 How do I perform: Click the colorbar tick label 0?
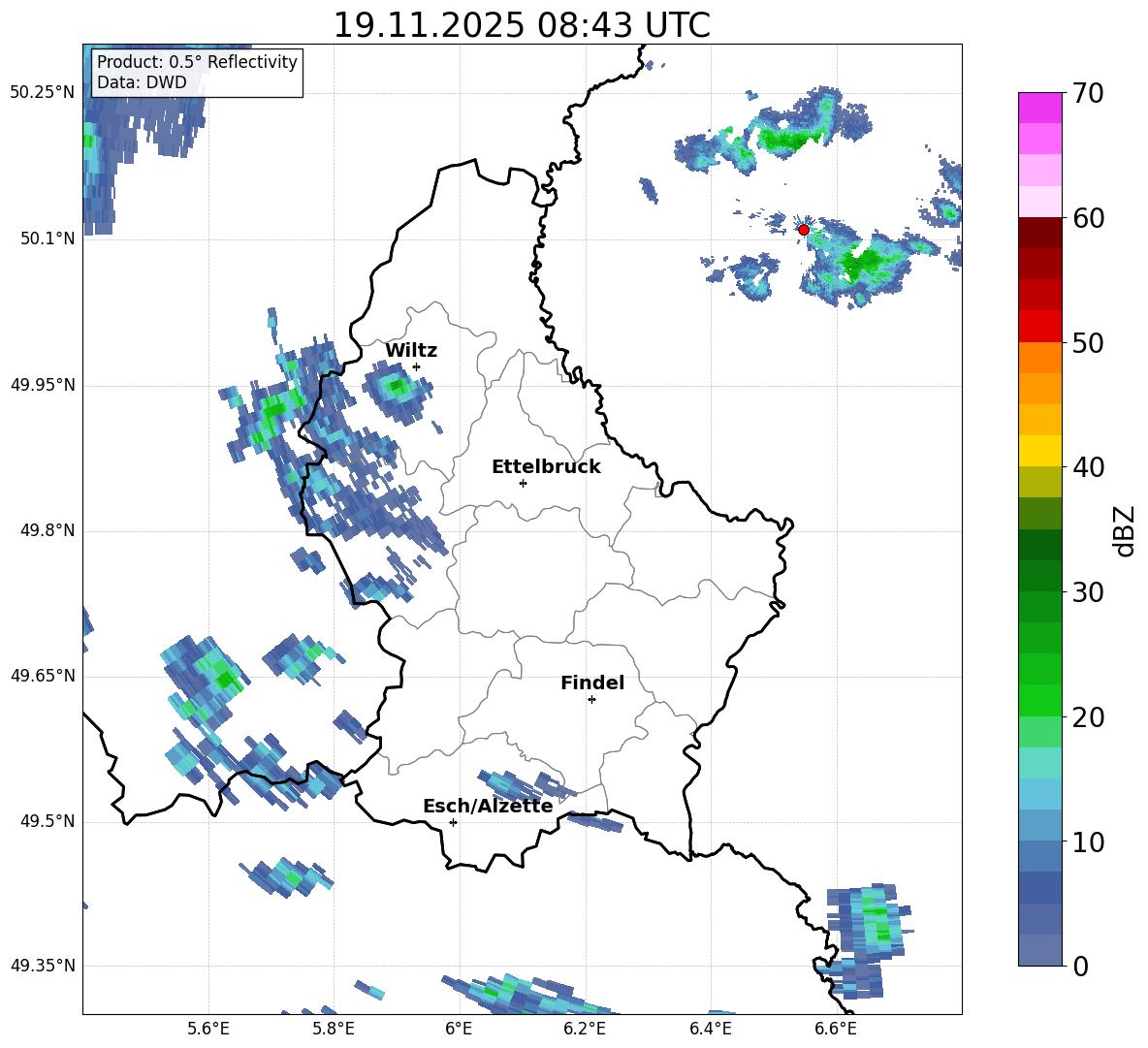click(x=1080, y=966)
